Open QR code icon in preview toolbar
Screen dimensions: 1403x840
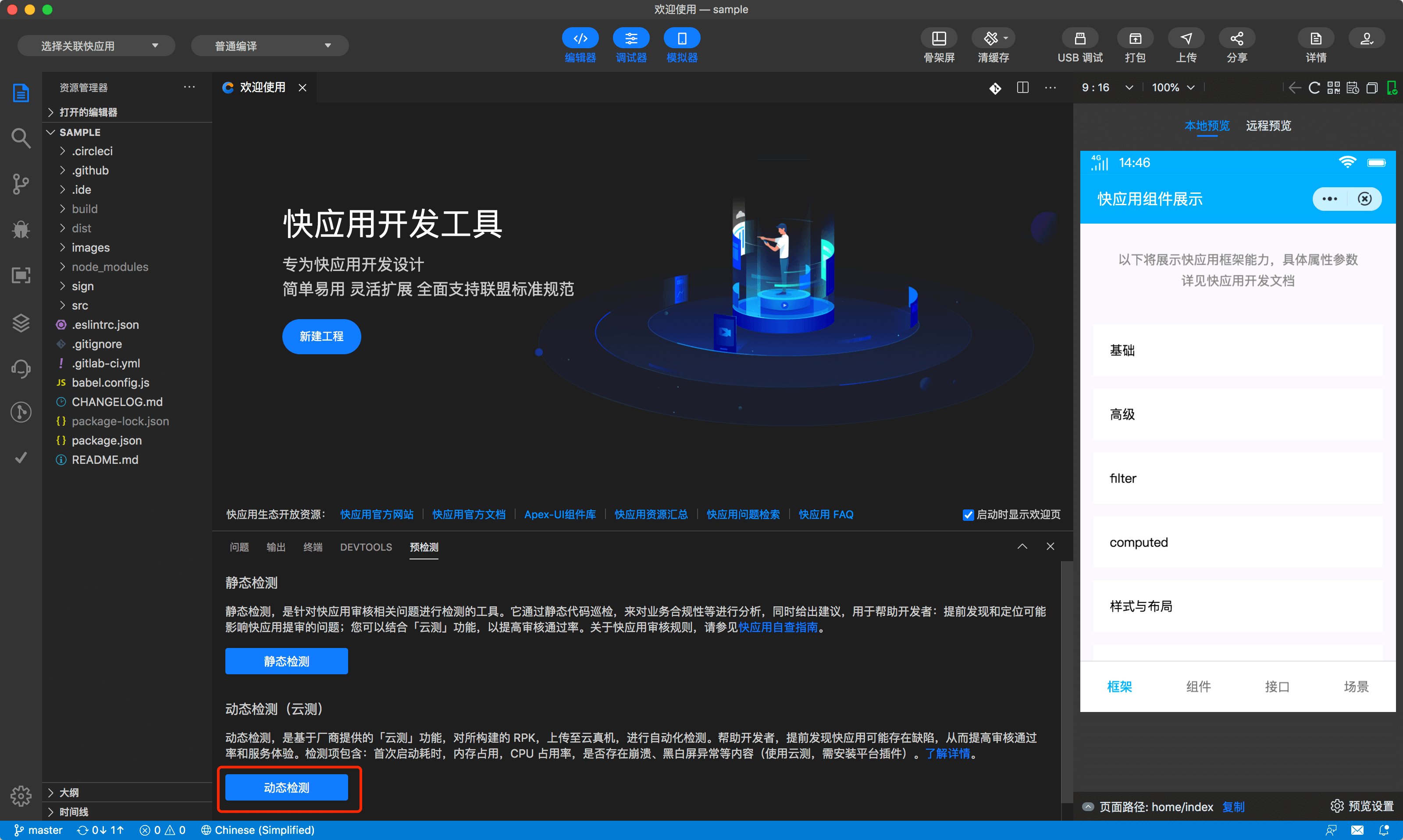pyautogui.click(x=1333, y=88)
